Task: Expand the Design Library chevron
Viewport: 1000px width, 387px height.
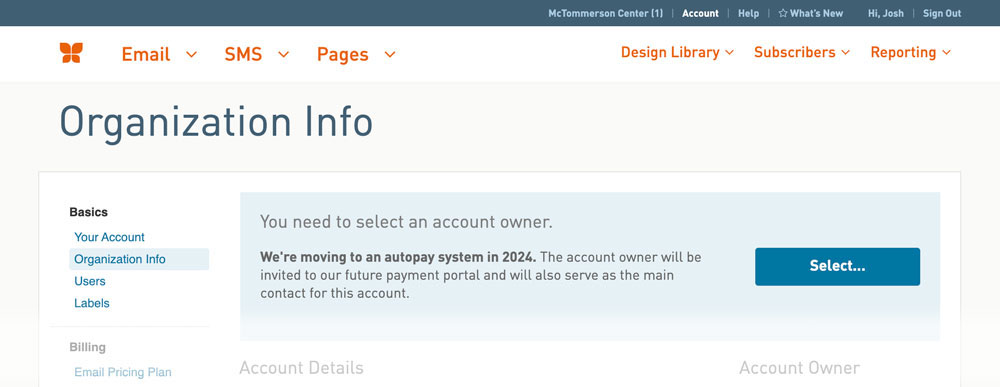Action: tap(730, 53)
